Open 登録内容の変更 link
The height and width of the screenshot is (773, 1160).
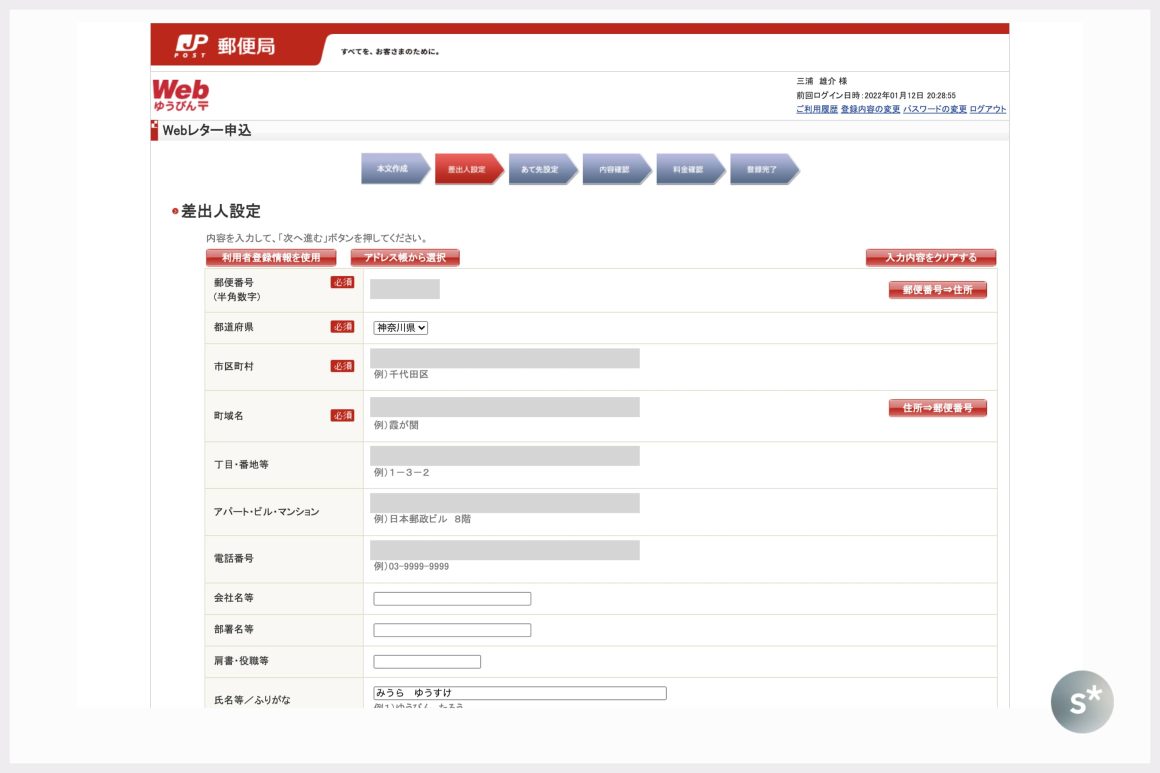point(870,109)
